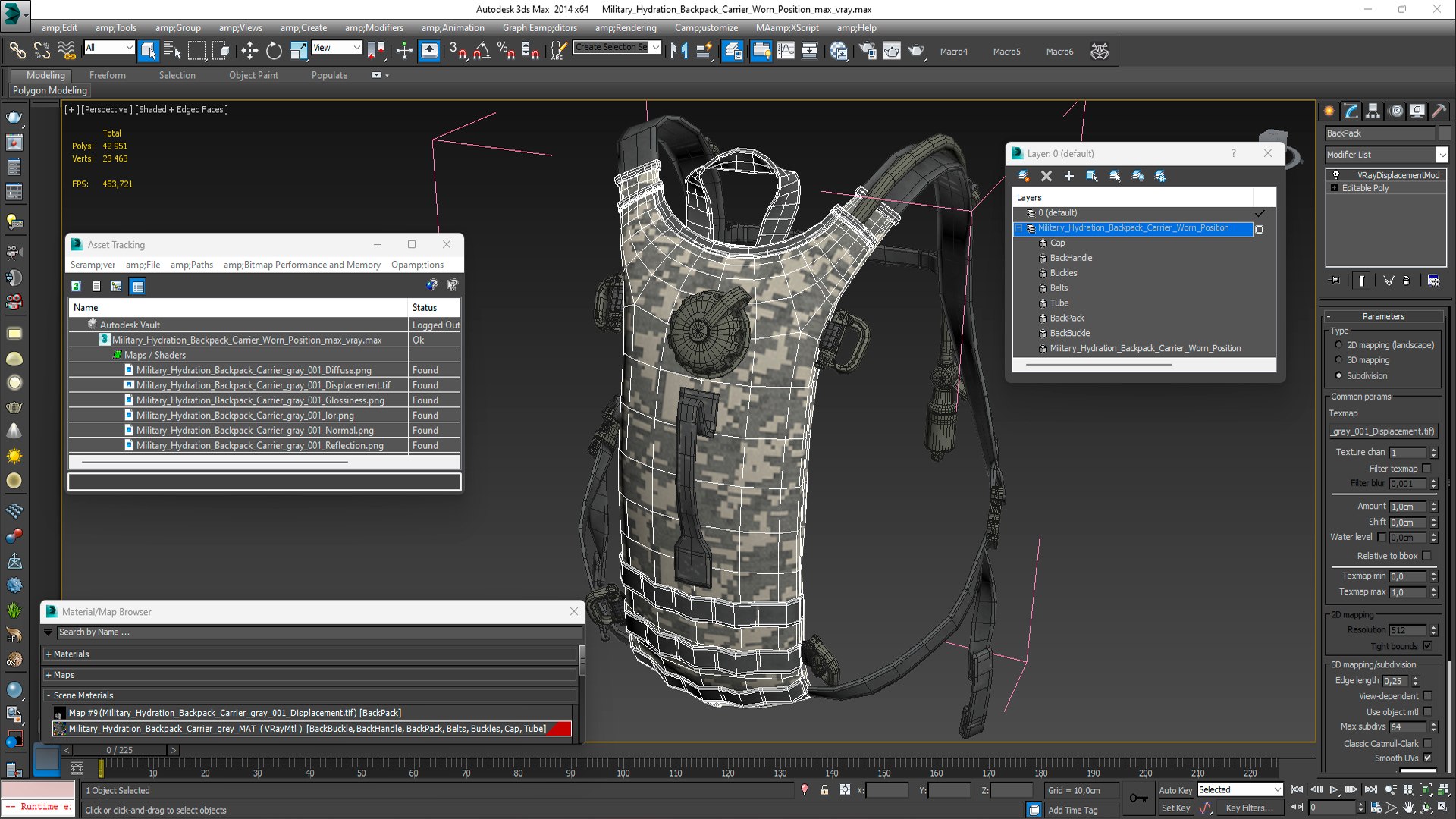Toggle the selection lock icon in status bar

coord(824,790)
